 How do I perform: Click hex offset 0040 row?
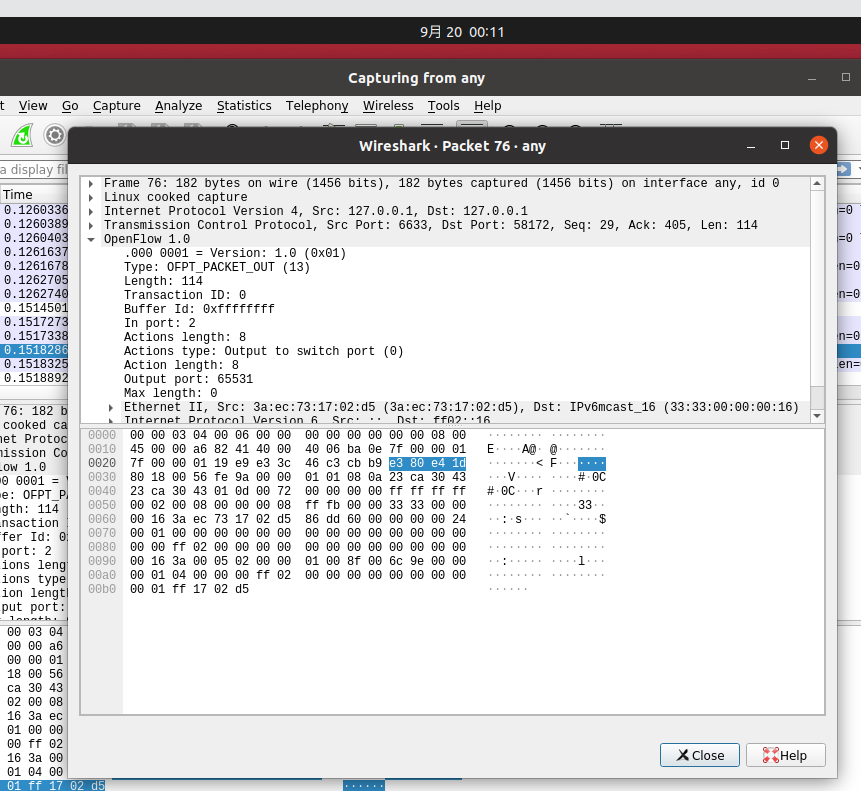pyautogui.click(x=102, y=491)
